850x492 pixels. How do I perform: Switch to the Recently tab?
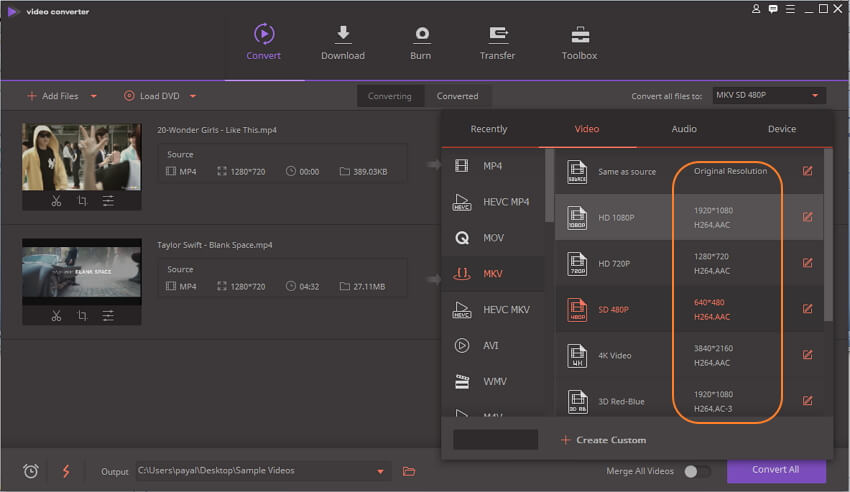(x=489, y=129)
